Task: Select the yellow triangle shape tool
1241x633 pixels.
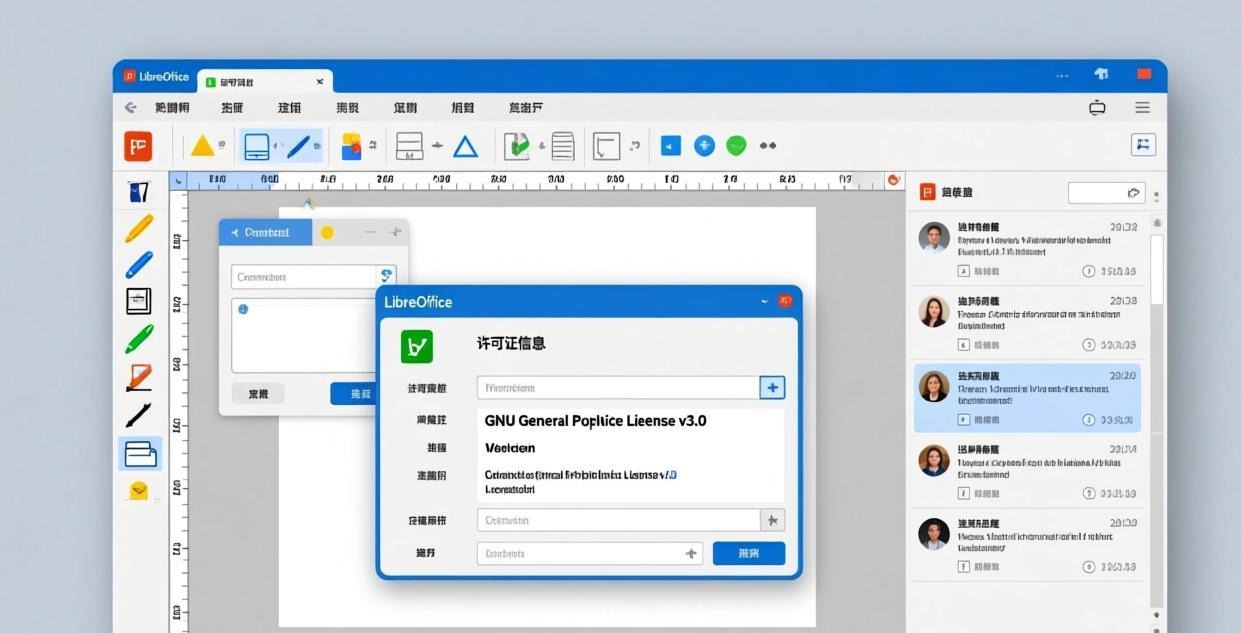Action: [x=203, y=146]
